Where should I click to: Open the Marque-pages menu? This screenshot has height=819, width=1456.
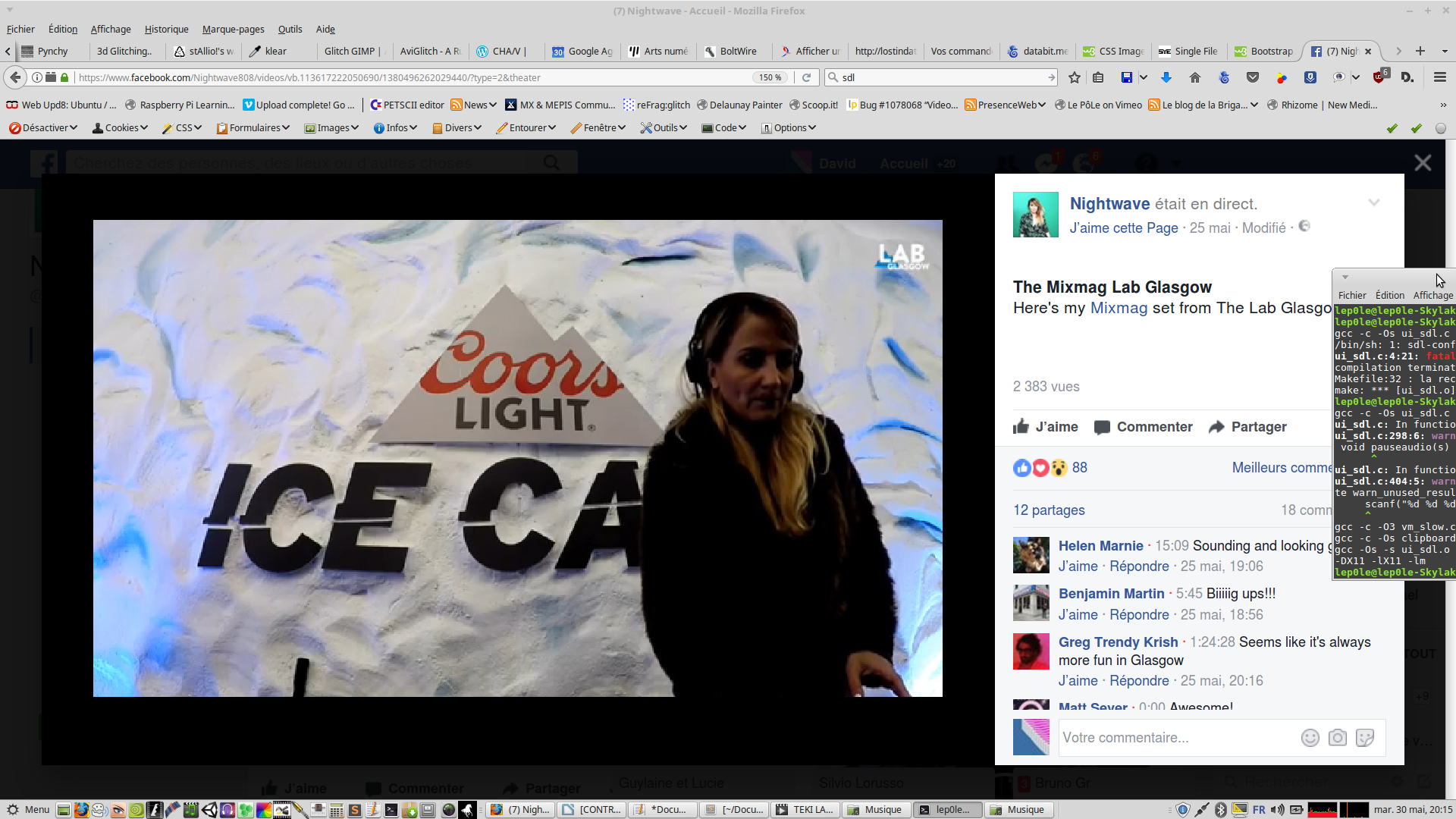click(233, 29)
